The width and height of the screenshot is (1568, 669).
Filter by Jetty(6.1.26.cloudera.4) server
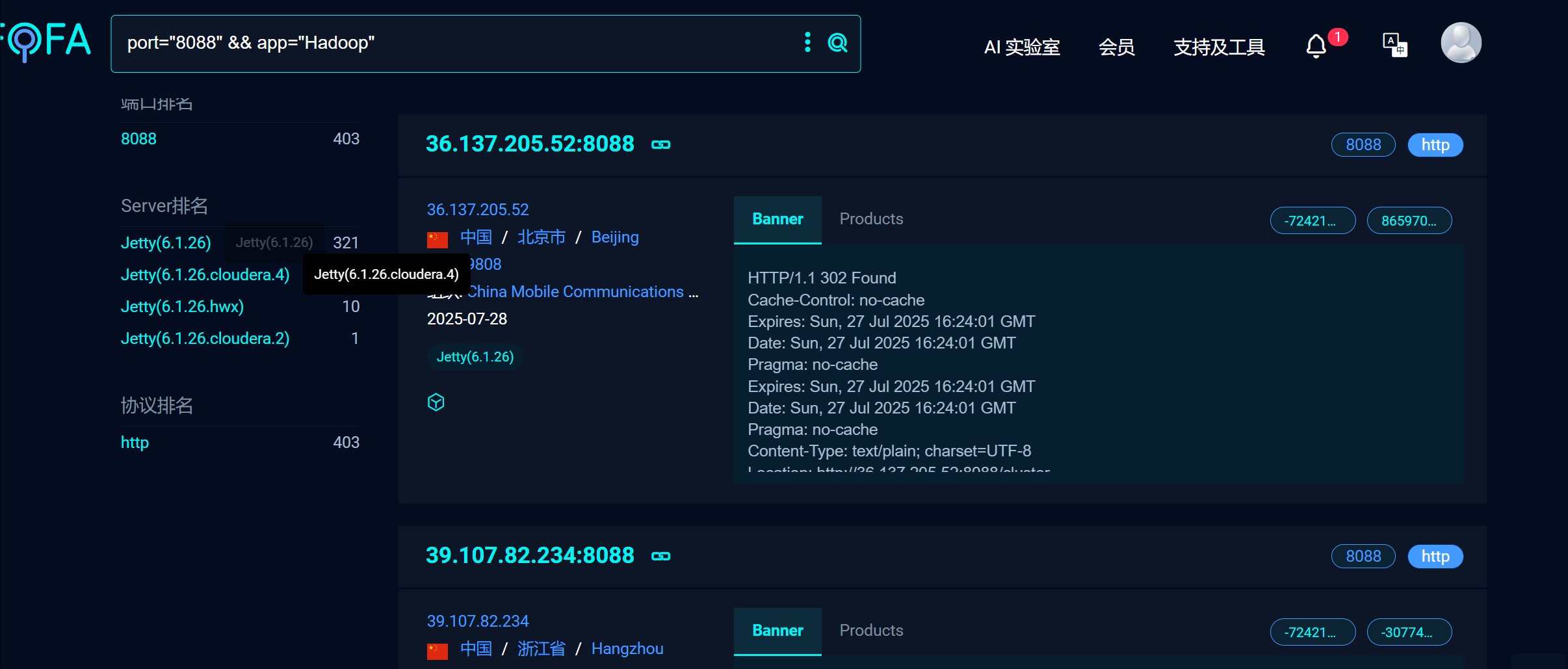point(205,274)
